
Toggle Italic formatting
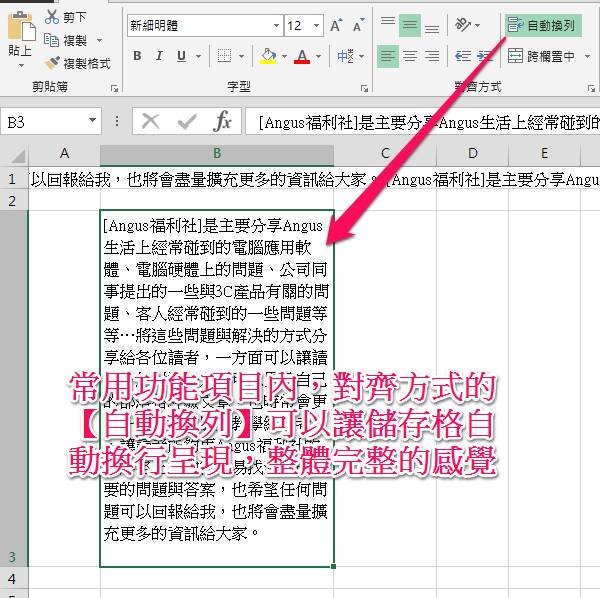[159, 56]
